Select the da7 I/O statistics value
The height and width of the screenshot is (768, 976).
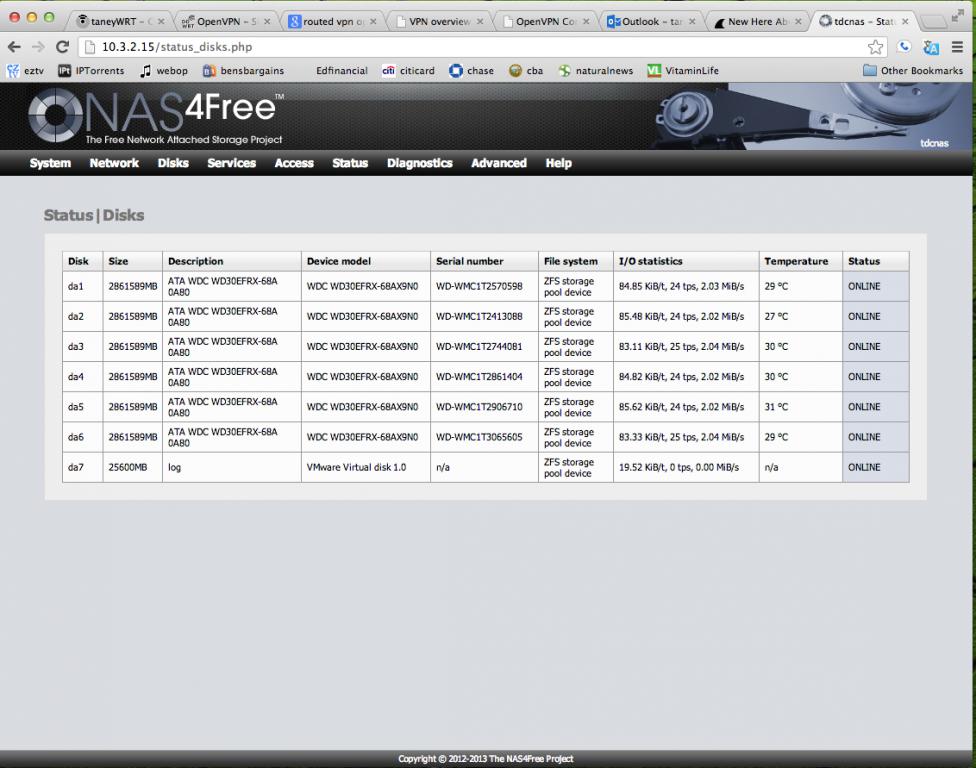tap(678, 467)
